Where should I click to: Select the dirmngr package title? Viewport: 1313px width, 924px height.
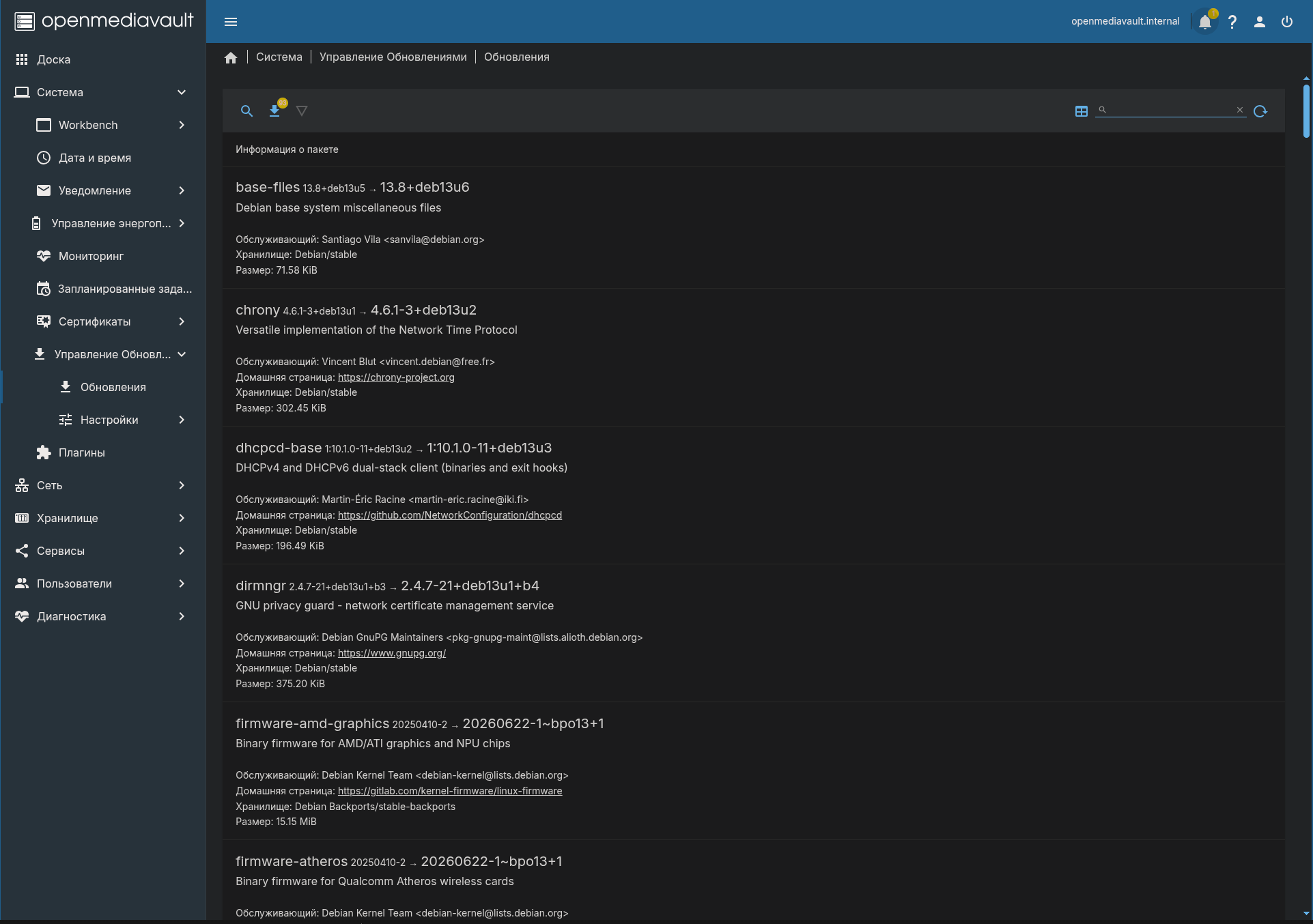point(261,586)
